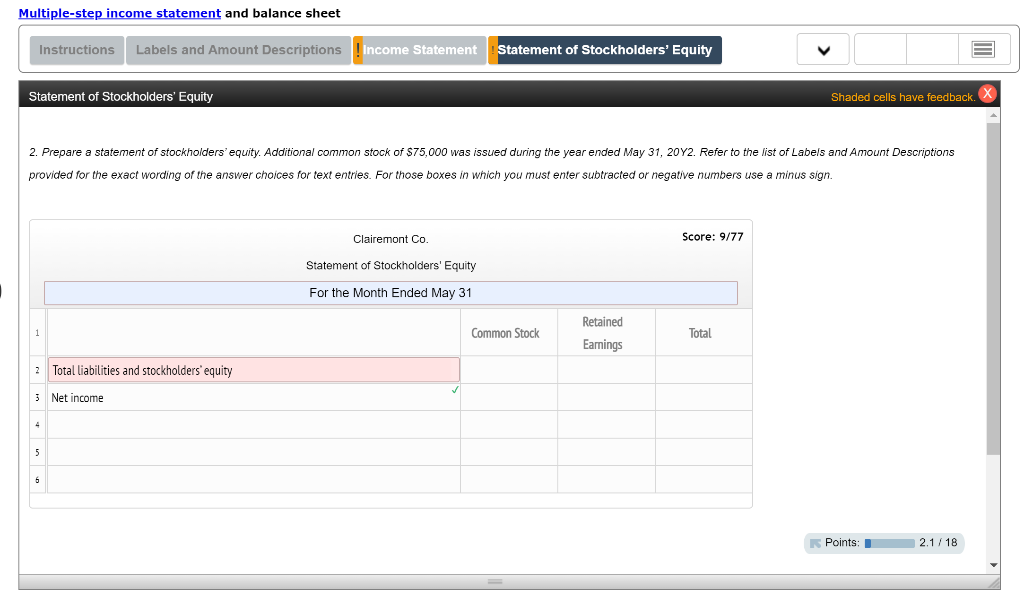Viewport: 1024px width, 596px height.
Task: Click Common Stock cell in row 2
Action: [509, 370]
